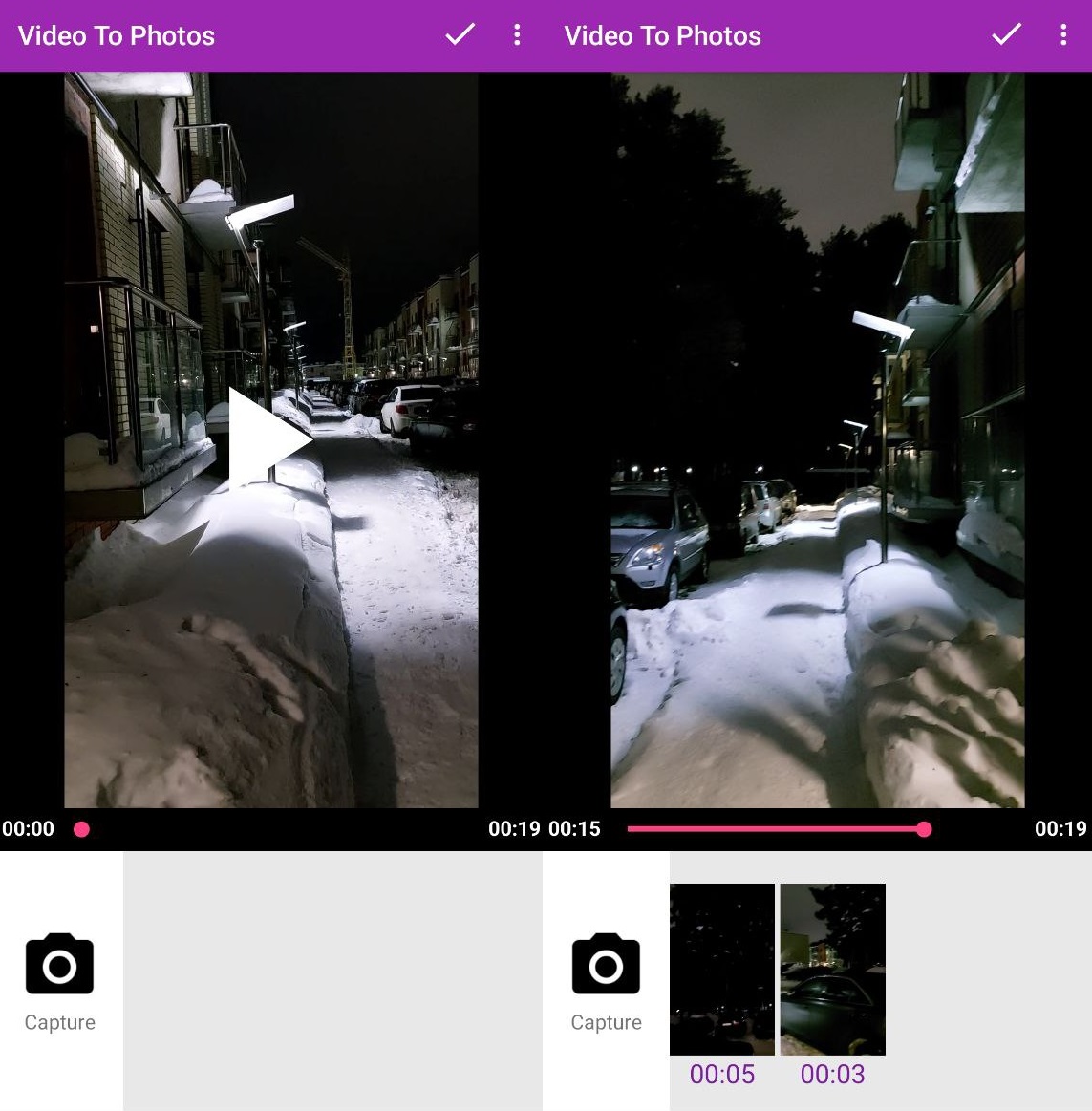Screen dimensions: 1092x1111
Task: Tap the 'Capture' text label in the right screen
Action: tap(607, 1022)
